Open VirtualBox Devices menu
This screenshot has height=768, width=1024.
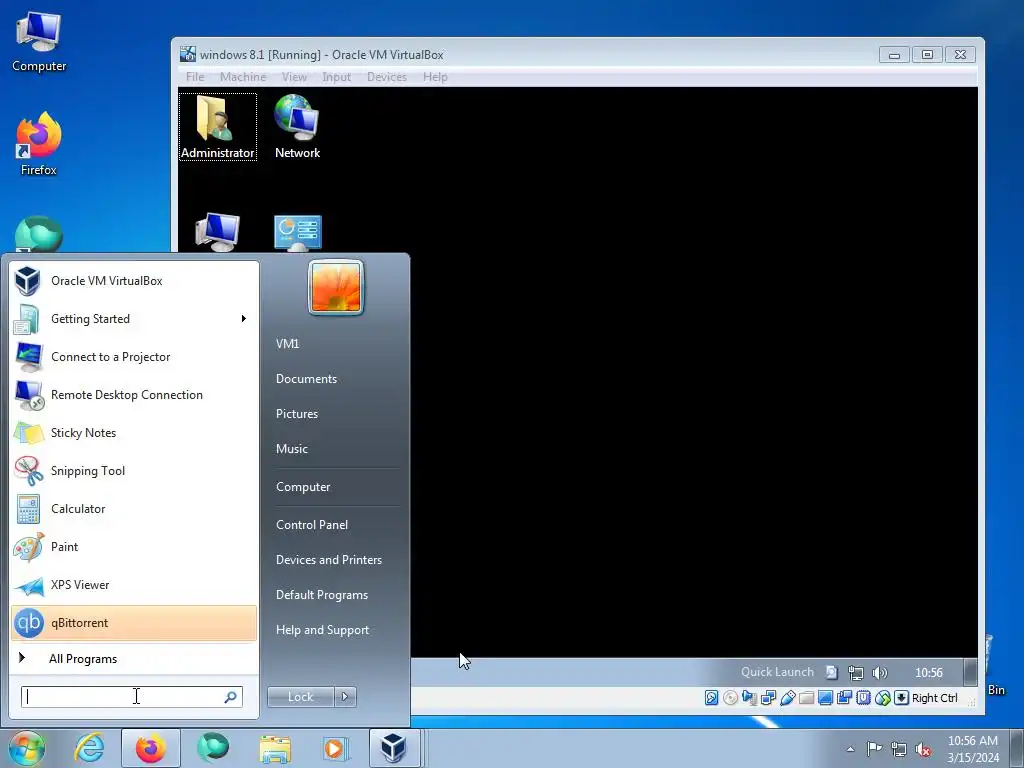[x=387, y=77]
